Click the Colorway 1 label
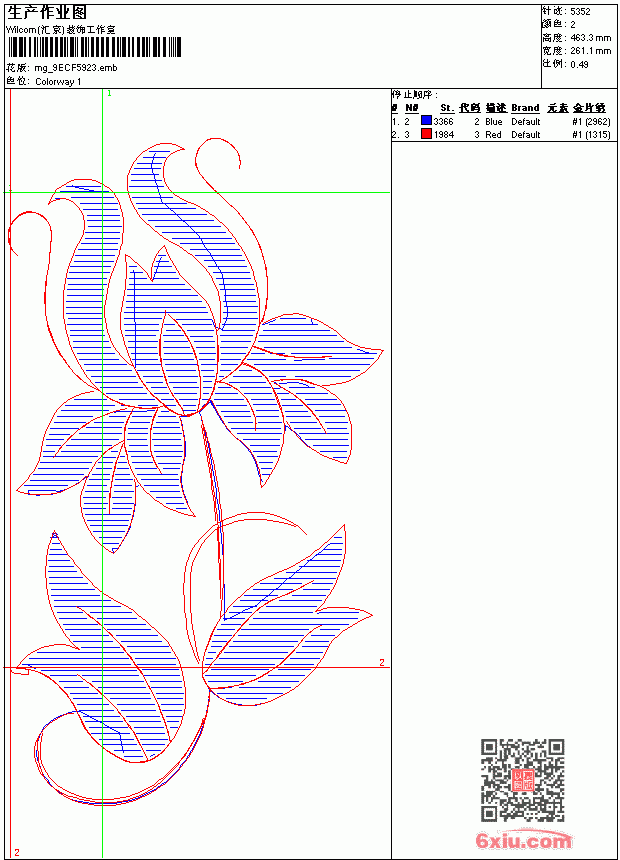Image resolution: width=620 pixels, height=860 pixels. click(58, 82)
